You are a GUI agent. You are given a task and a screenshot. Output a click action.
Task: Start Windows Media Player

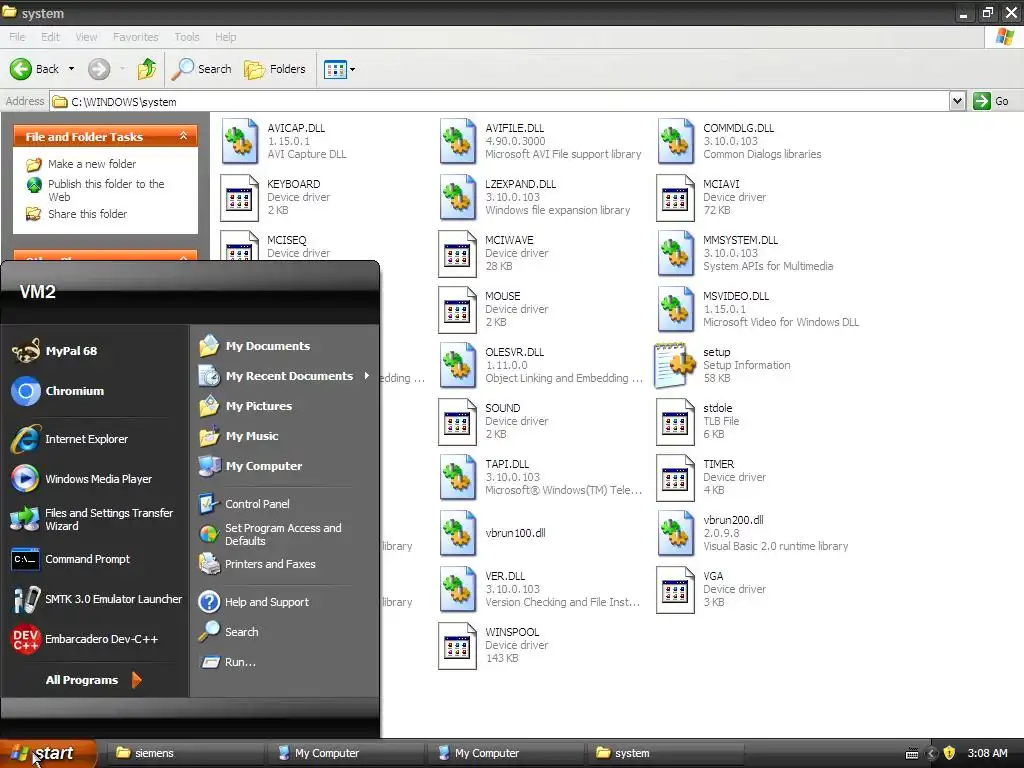[x=82, y=479]
